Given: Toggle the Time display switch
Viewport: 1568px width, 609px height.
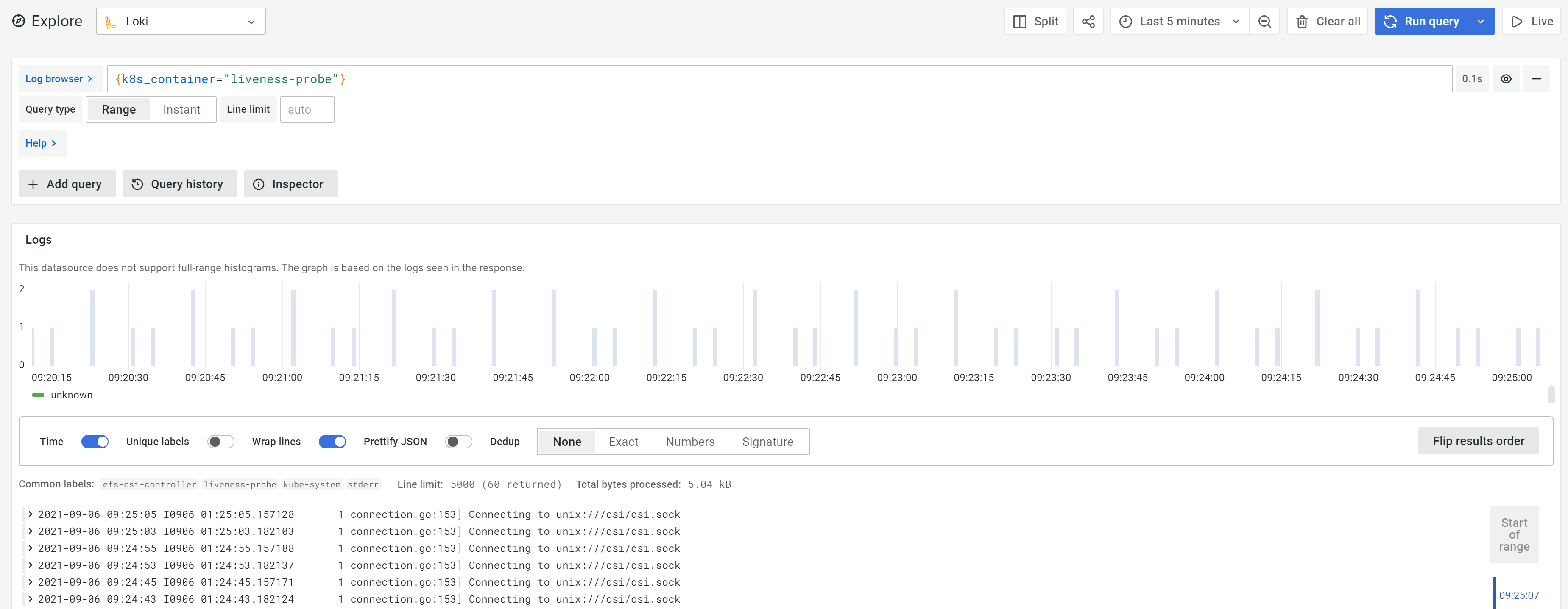Looking at the screenshot, I should (x=95, y=441).
